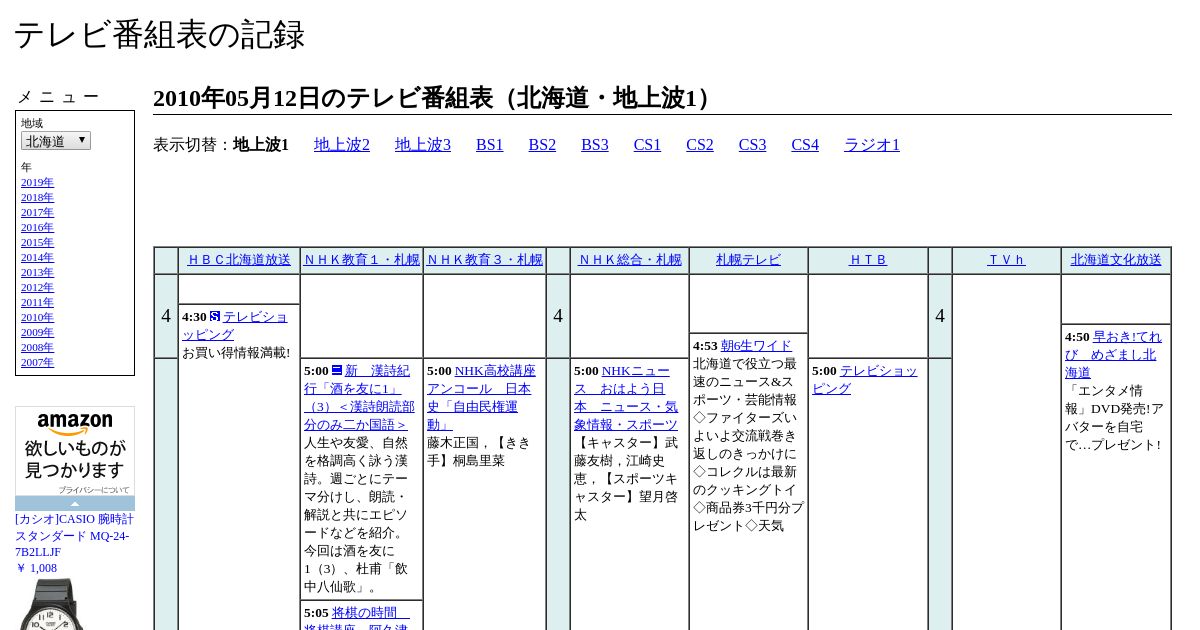Open the 朝6生ワイド program link

(756, 346)
